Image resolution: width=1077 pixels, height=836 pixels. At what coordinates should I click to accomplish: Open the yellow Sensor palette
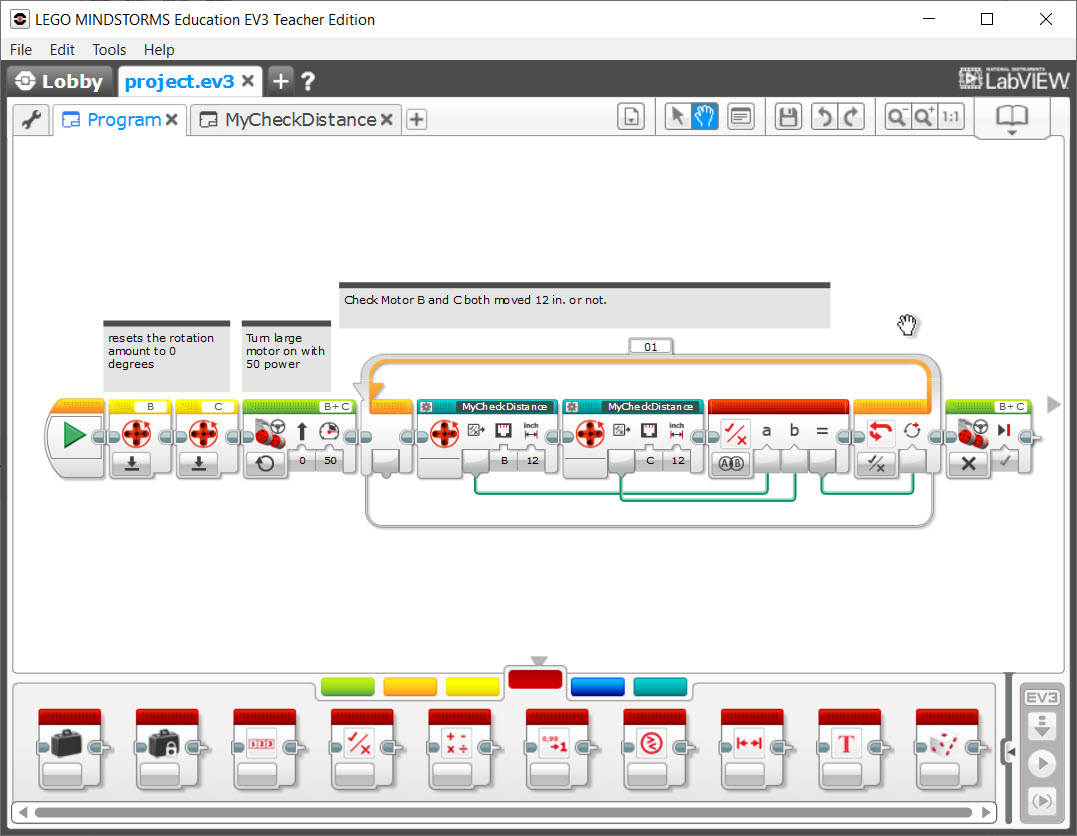pos(473,686)
